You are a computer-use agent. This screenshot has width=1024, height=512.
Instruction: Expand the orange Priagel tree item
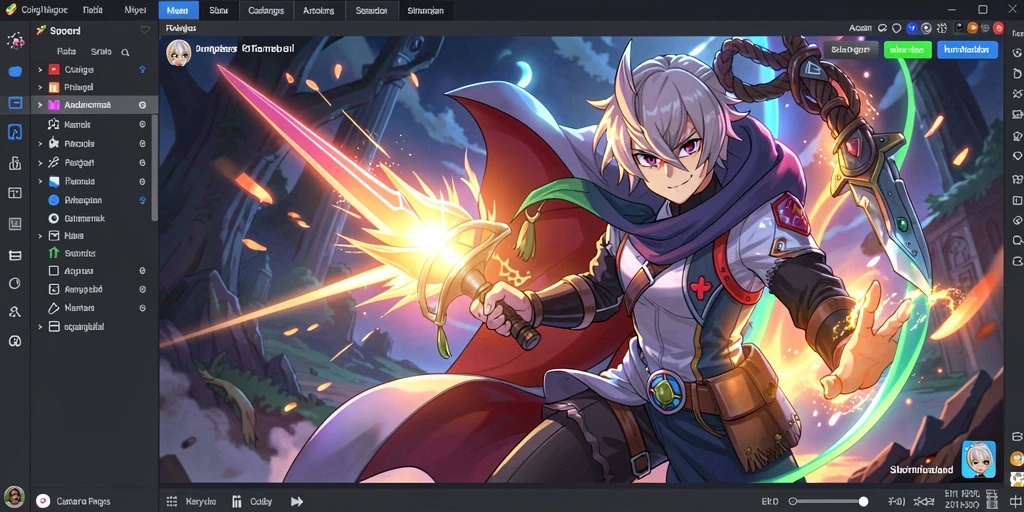click(40, 88)
